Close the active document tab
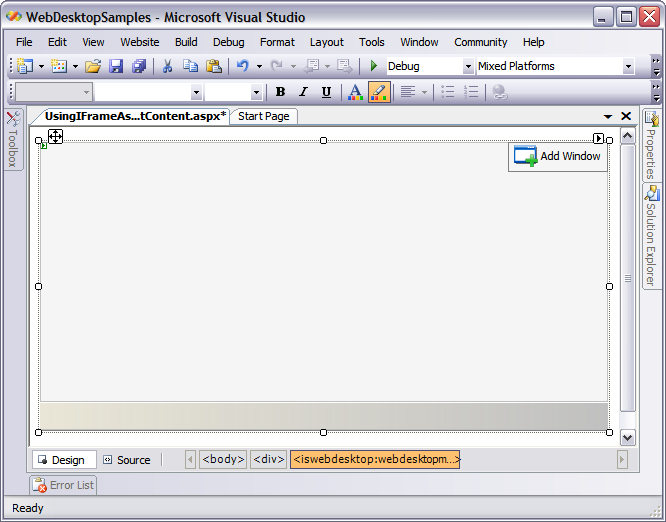 [626, 116]
